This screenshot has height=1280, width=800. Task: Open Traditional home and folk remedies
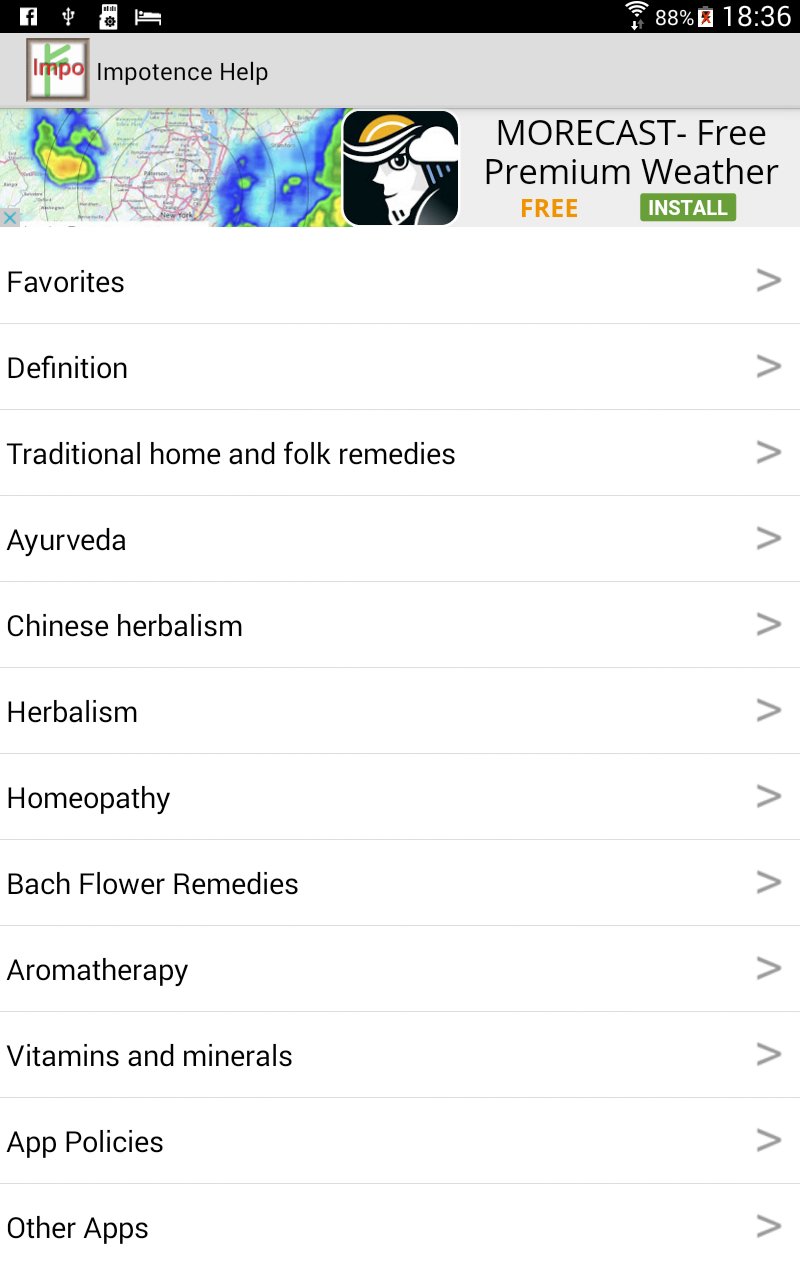tap(400, 453)
